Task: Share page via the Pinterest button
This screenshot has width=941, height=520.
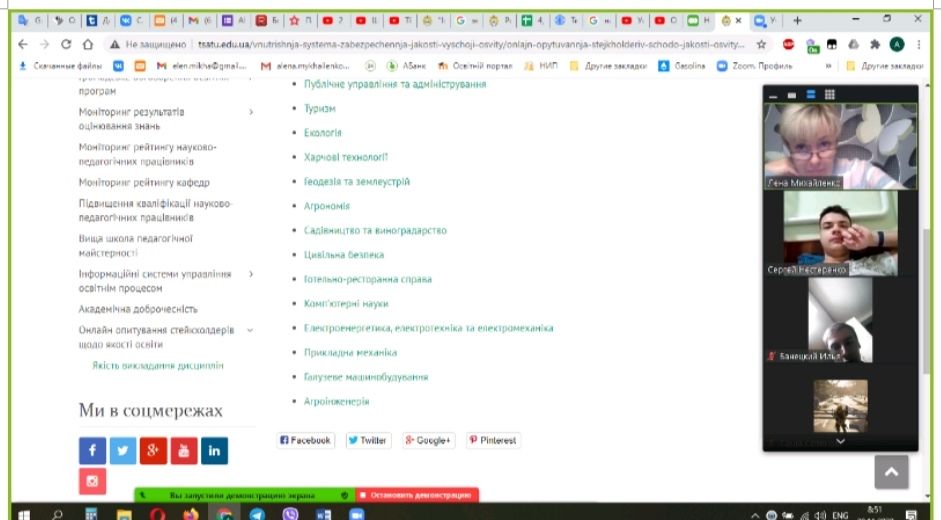Action: (493, 440)
